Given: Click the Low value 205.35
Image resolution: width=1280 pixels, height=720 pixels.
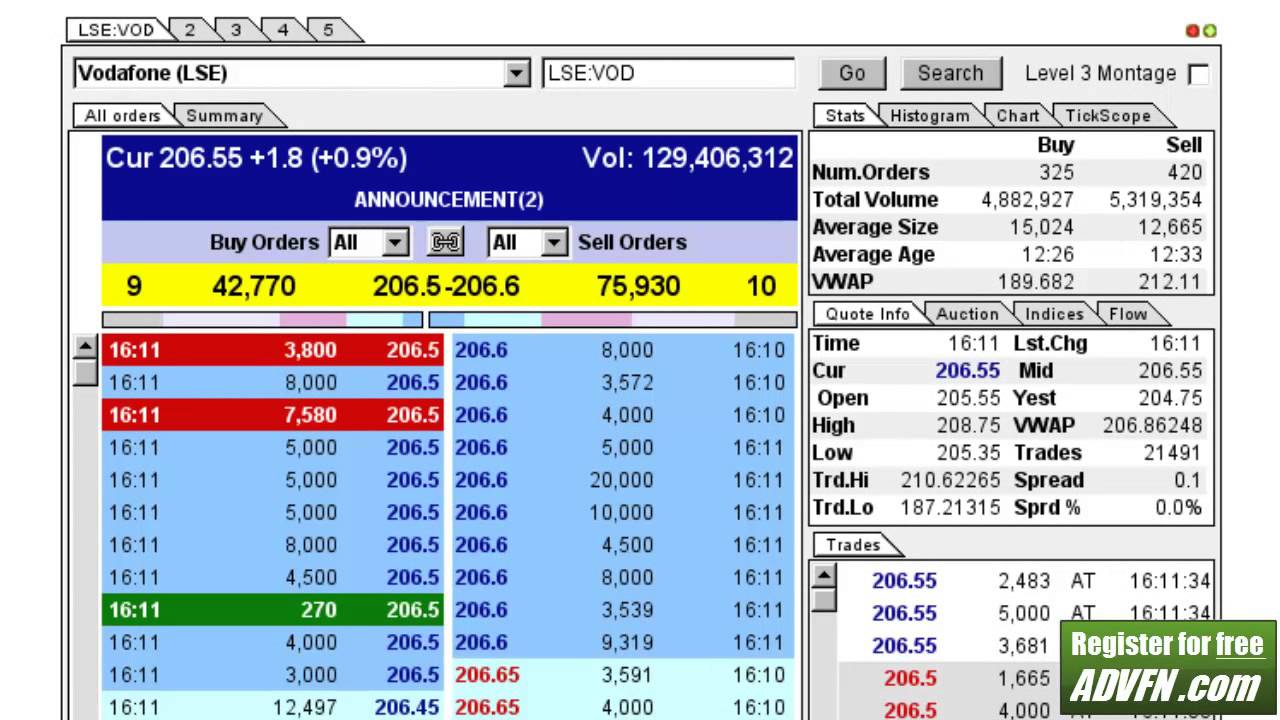Looking at the screenshot, I should tap(969, 453).
